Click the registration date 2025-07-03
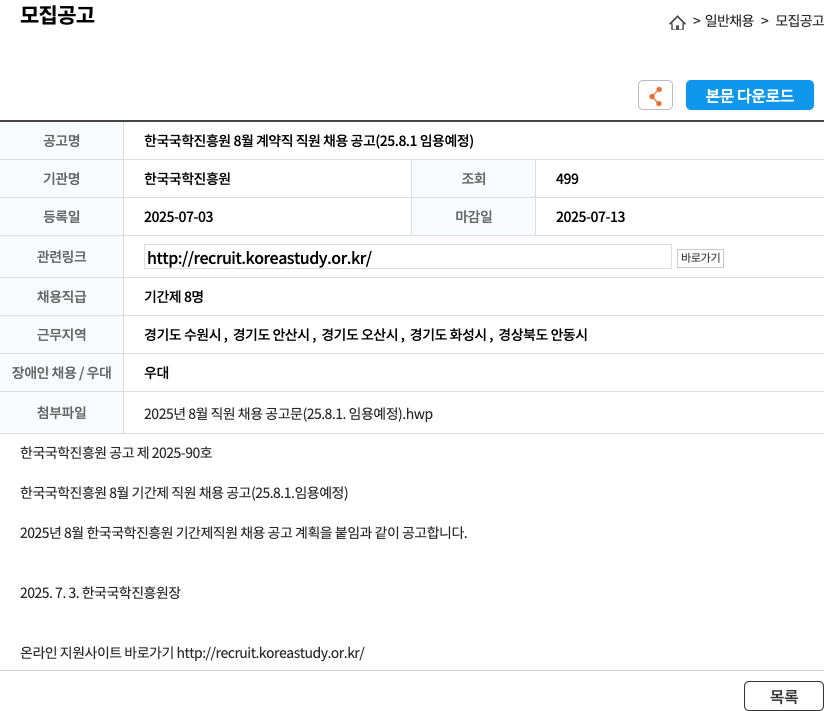 (x=179, y=217)
